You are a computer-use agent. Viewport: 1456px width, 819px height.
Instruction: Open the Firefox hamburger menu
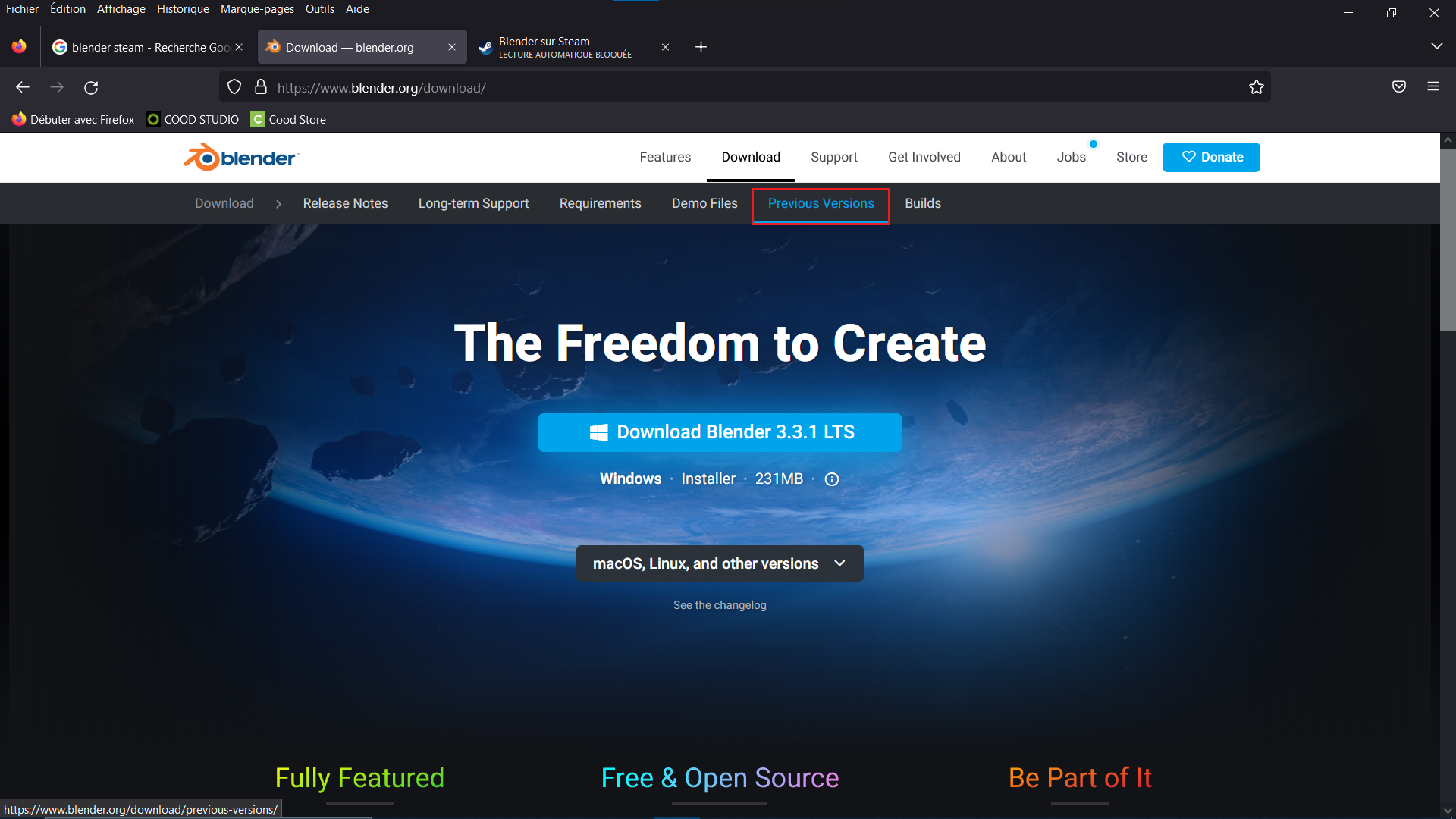point(1433,86)
